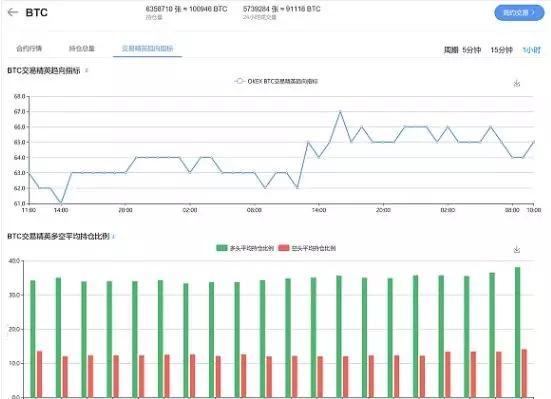Download the long/short position ratio bar chart
Screen dimensions: 551x399
coord(517,249)
